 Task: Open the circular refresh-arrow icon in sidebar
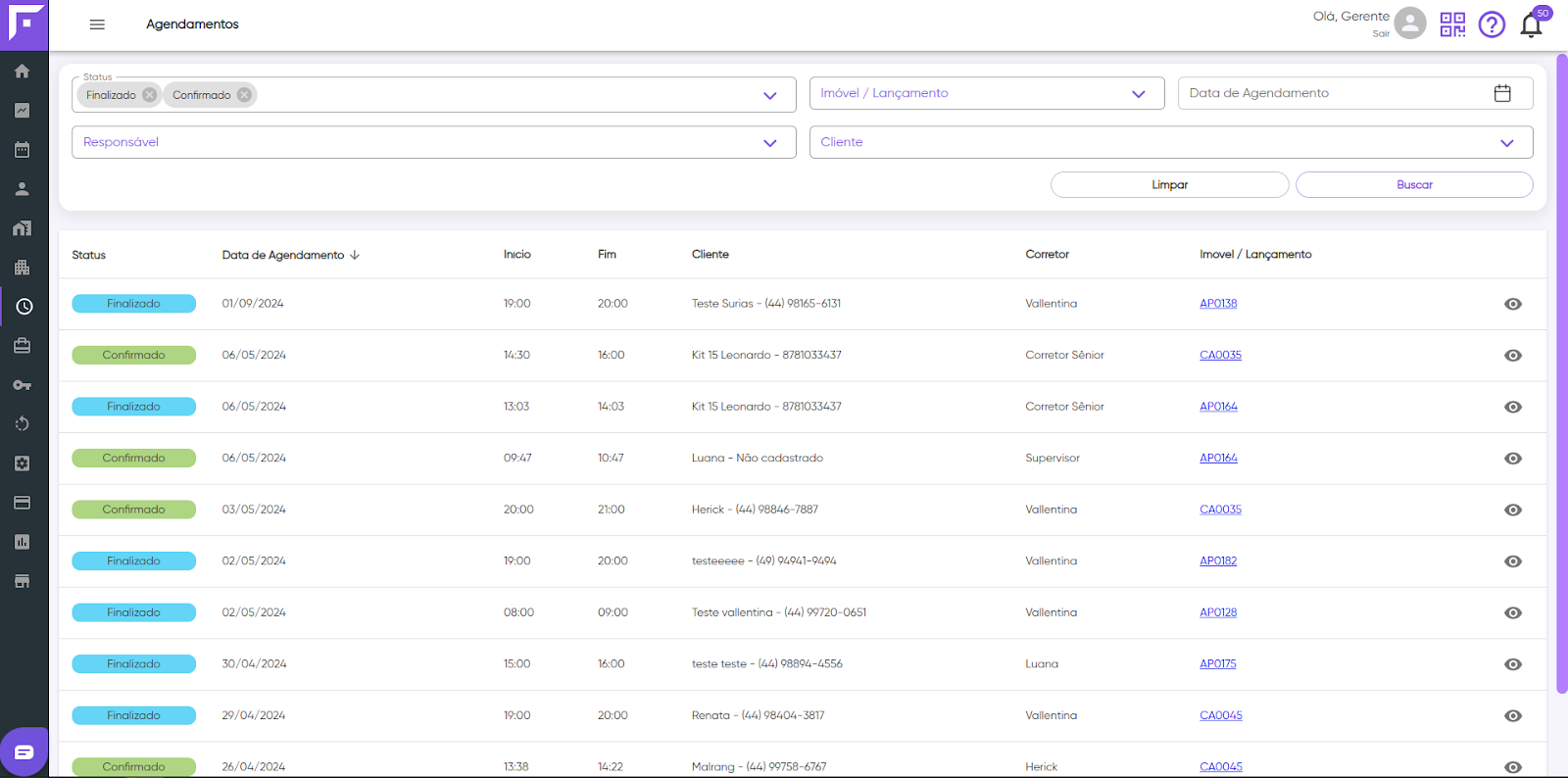tap(22, 424)
